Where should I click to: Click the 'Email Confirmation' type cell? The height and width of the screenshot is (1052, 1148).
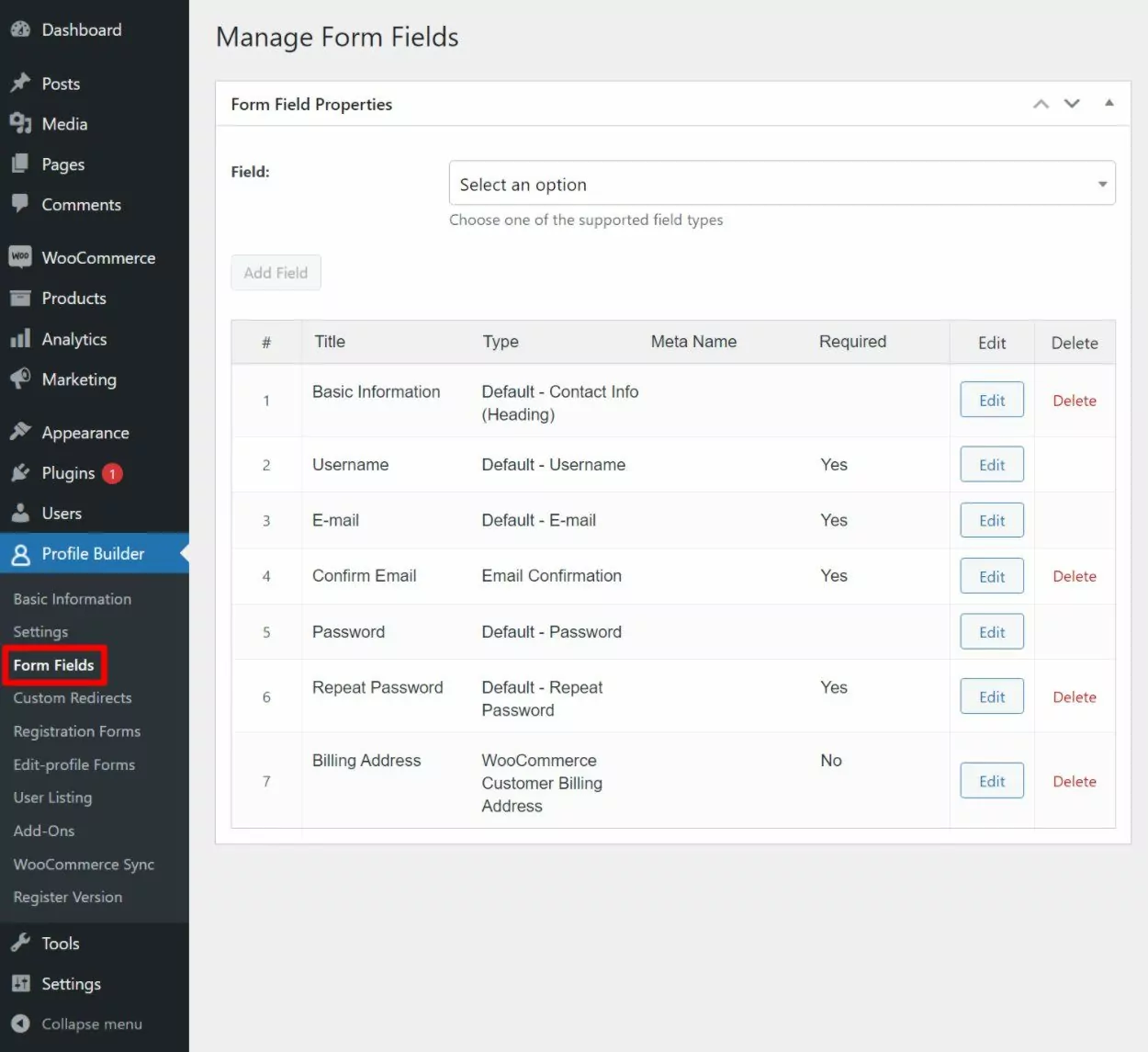[552, 576]
